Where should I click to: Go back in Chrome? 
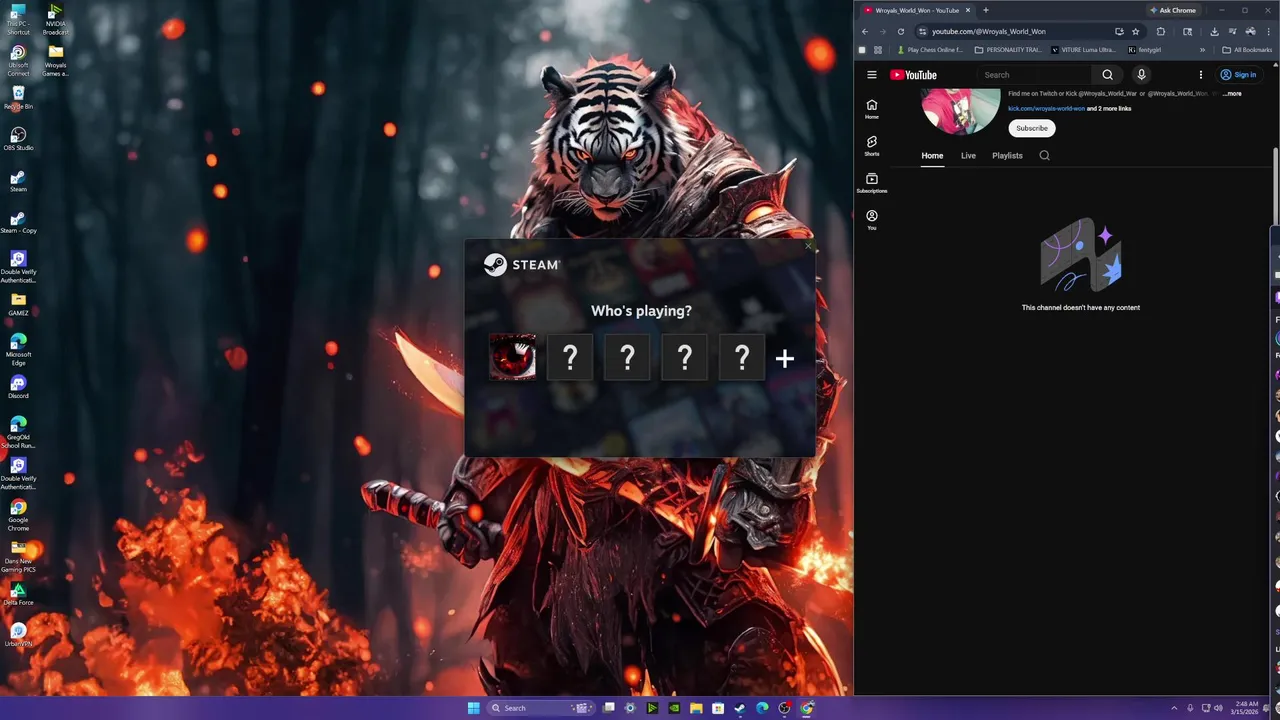coord(865,31)
